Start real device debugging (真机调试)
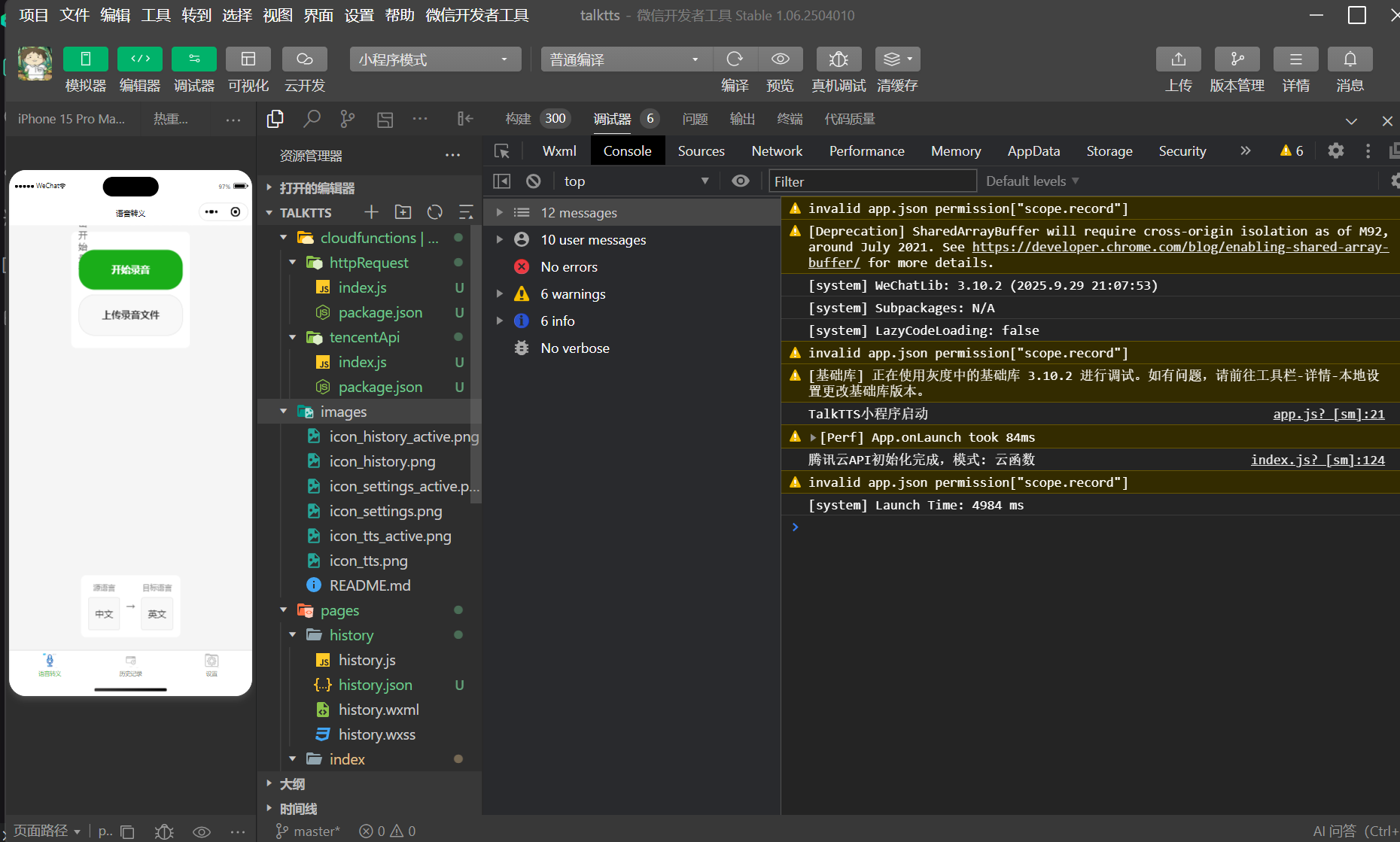Screen dimensions: 1400x842 (x=838, y=59)
